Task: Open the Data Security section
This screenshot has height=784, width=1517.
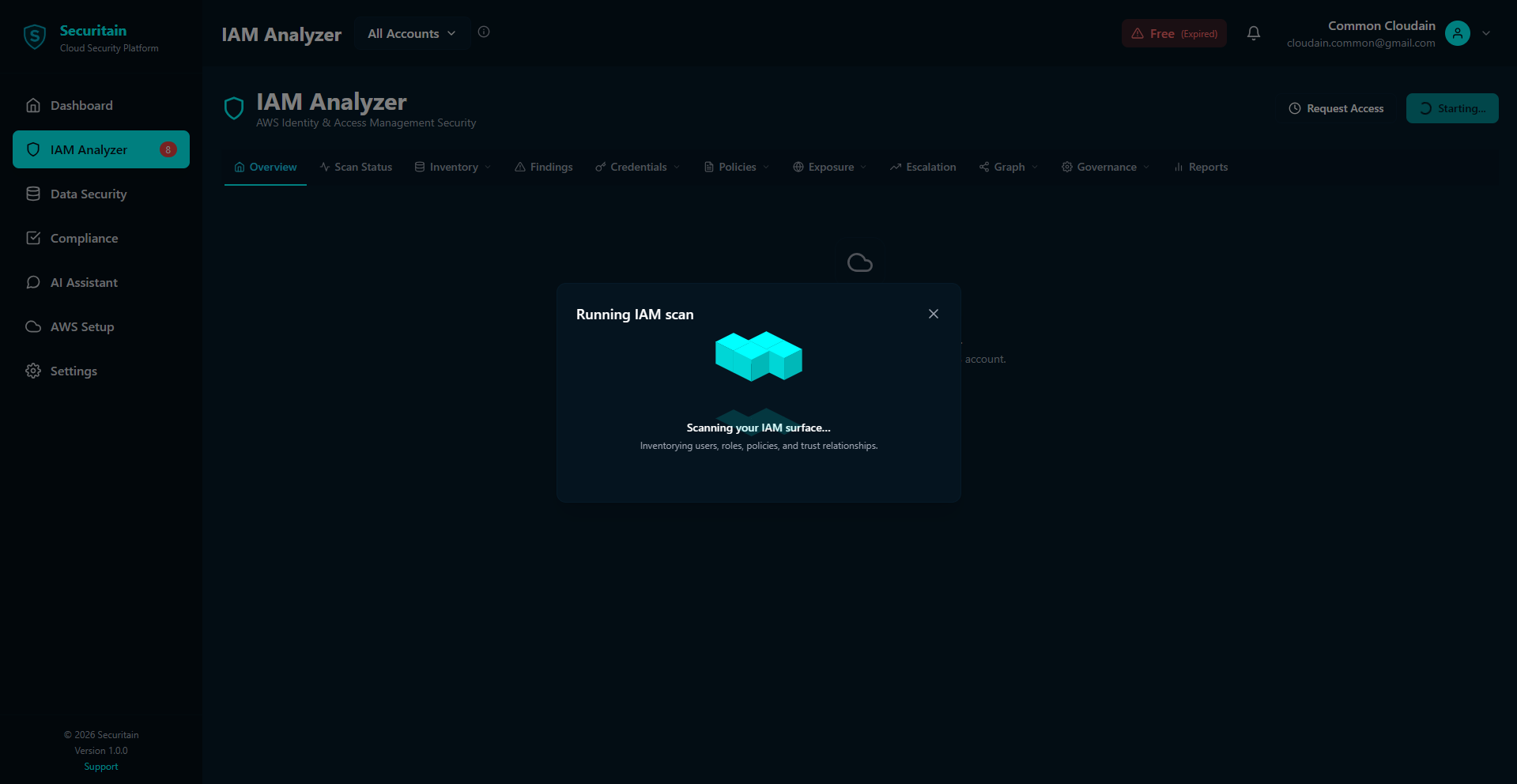Action: (x=101, y=194)
